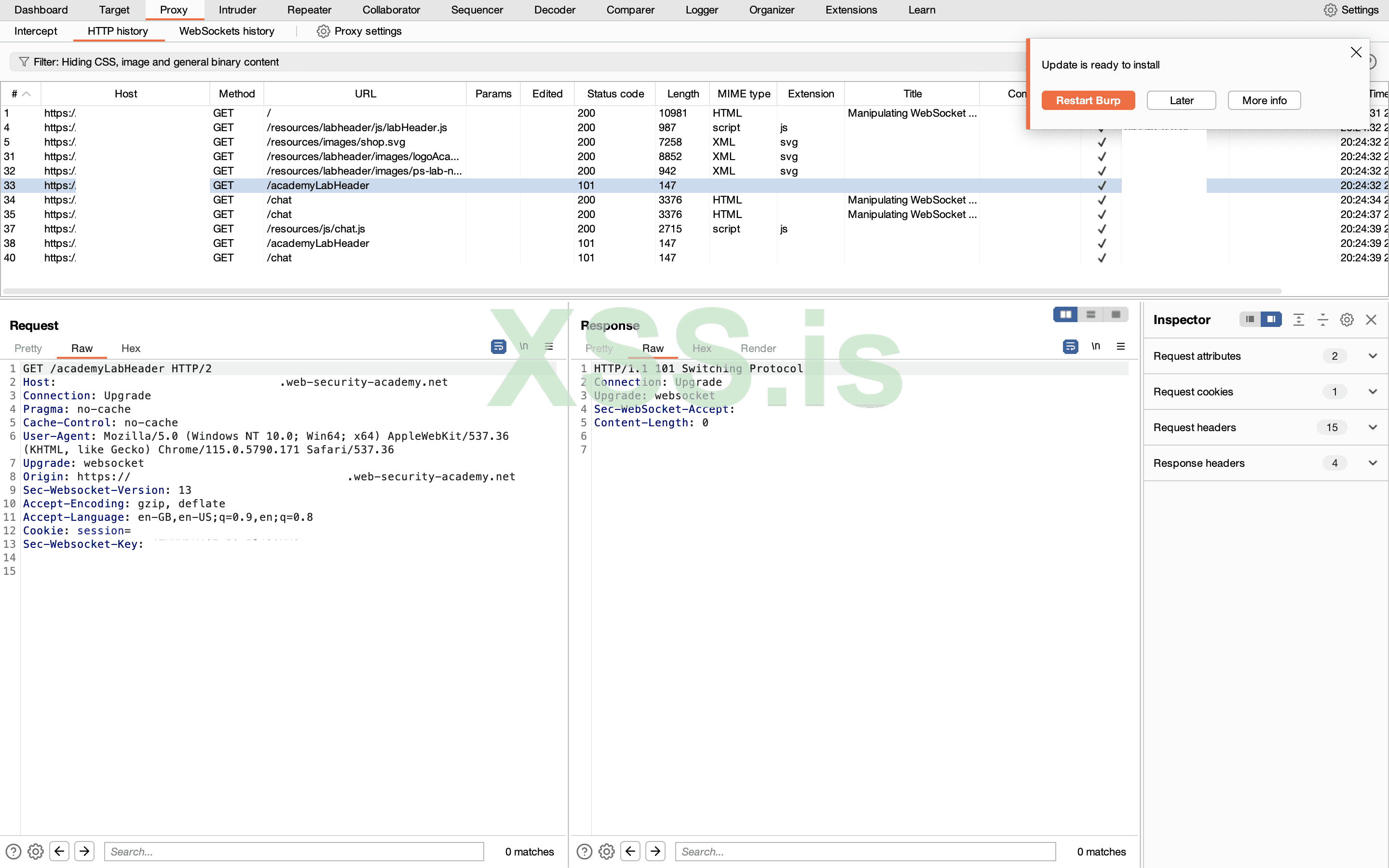Image resolution: width=1389 pixels, height=868 pixels.
Task: Click the Inspector expand all sections icon
Action: tap(1298, 320)
